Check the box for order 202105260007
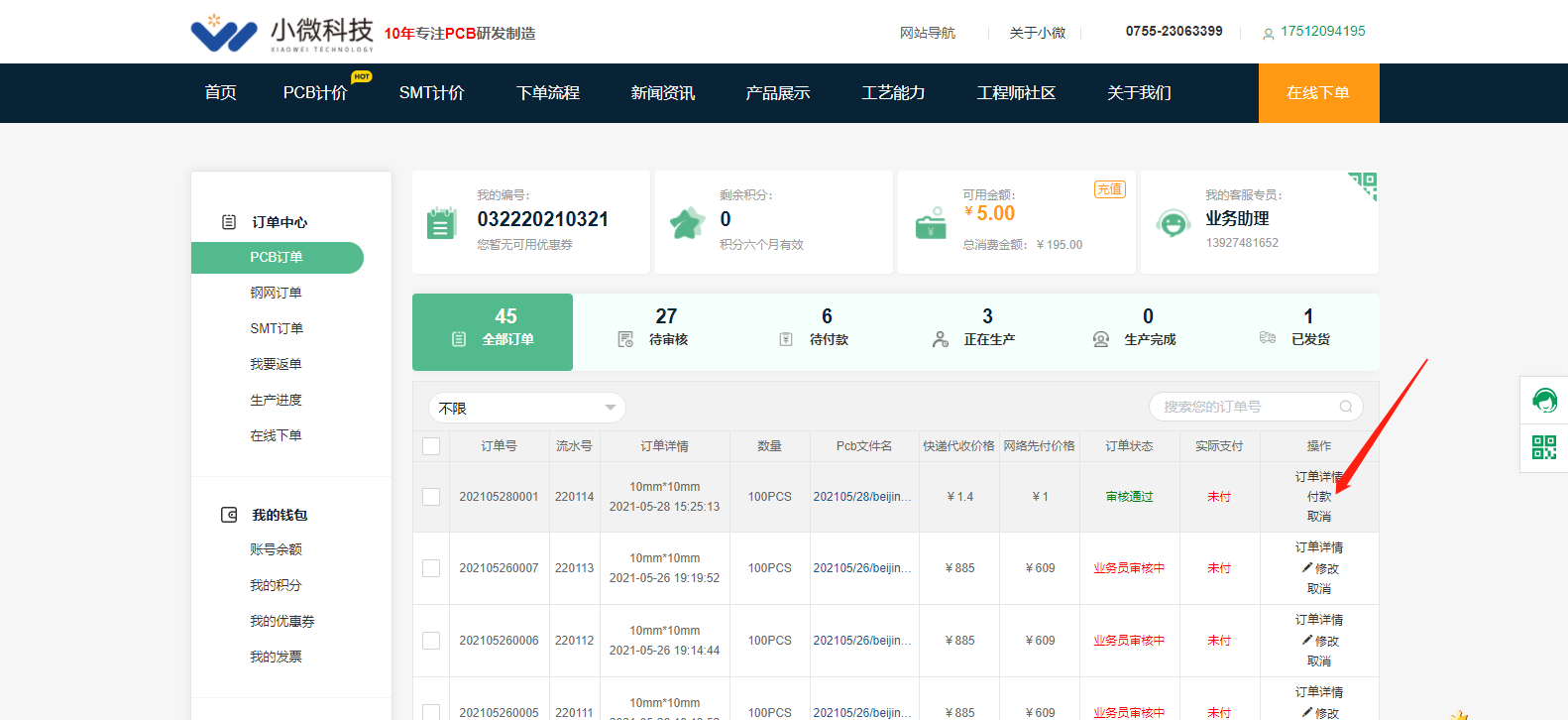Screen dimensions: 1568x720 coord(431,568)
